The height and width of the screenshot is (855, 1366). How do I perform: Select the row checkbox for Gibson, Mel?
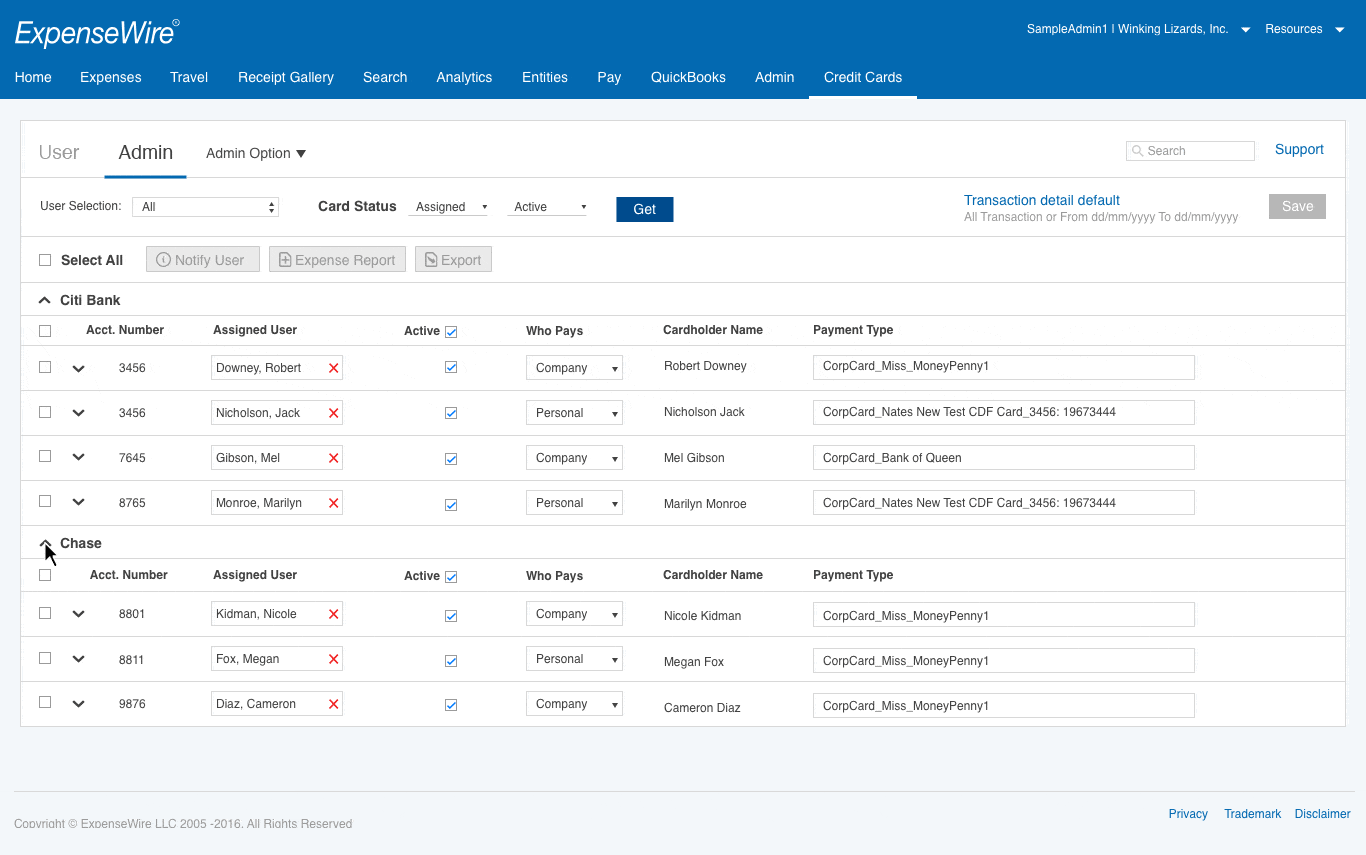45,456
